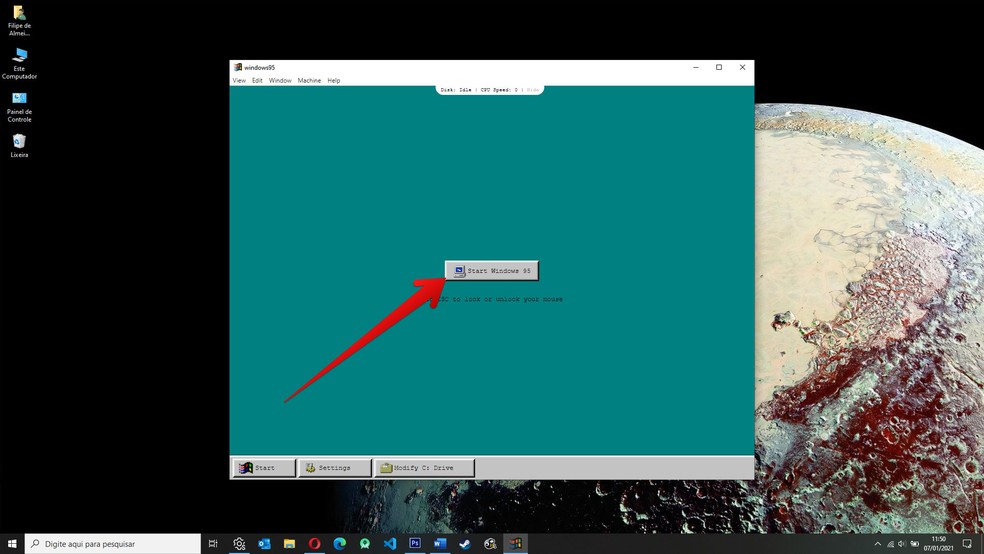984x554 pixels.
Task: Open emulator Settings in the bottom bar
Action: pyautogui.click(x=335, y=467)
